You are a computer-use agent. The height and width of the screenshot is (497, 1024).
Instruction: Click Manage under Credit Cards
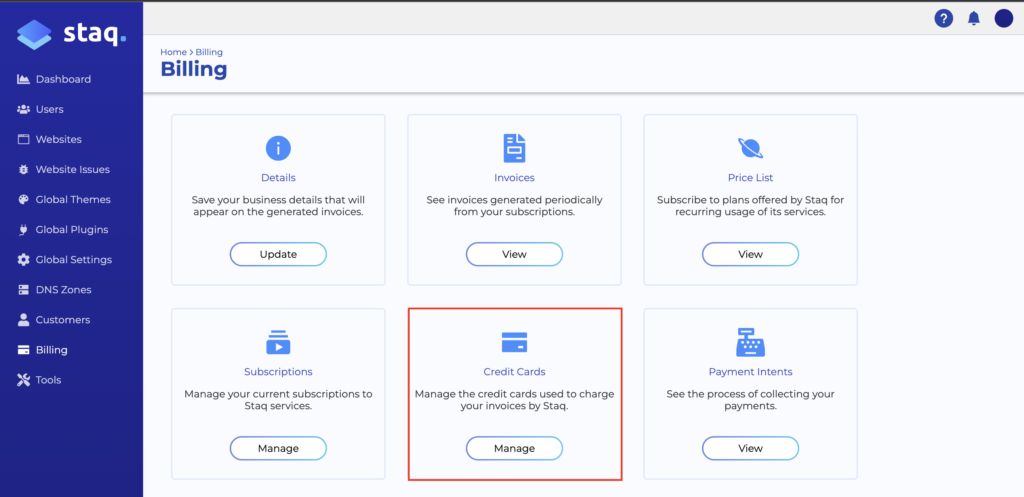coord(514,448)
